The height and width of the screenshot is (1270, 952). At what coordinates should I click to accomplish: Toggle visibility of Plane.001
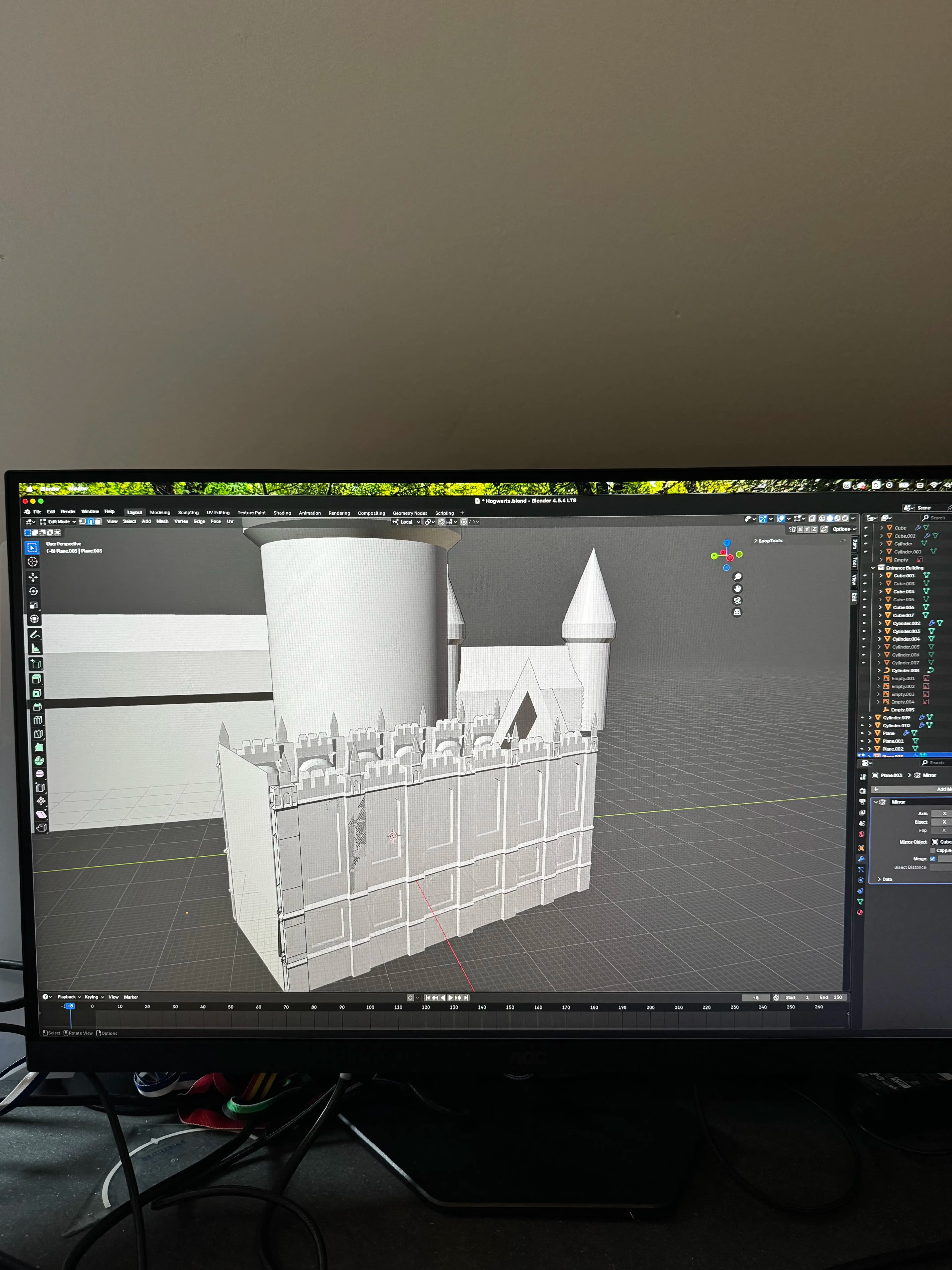coord(862,741)
